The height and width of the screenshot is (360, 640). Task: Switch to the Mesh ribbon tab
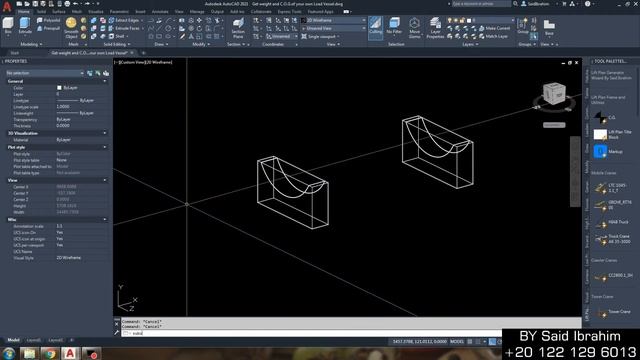click(x=77, y=12)
